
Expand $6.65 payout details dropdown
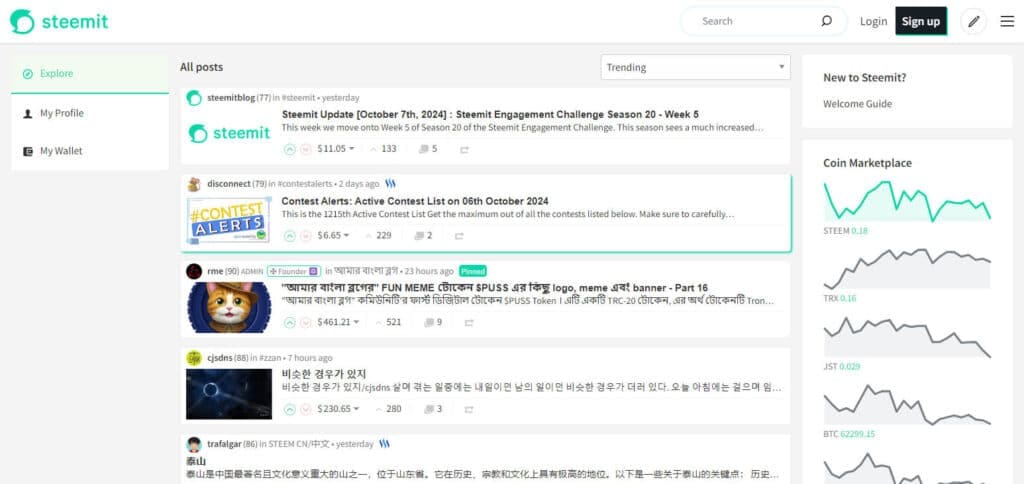point(334,236)
